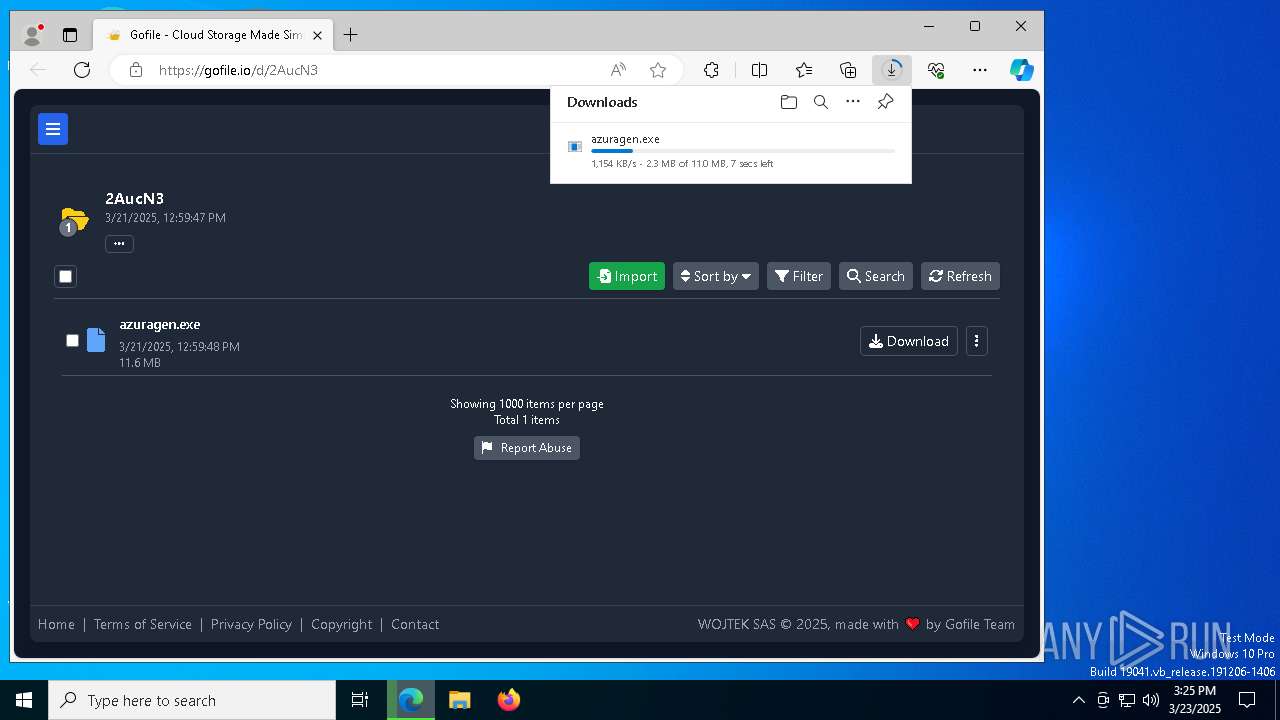Launch Firefox from the taskbar
1280x720 pixels.
point(508,700)
